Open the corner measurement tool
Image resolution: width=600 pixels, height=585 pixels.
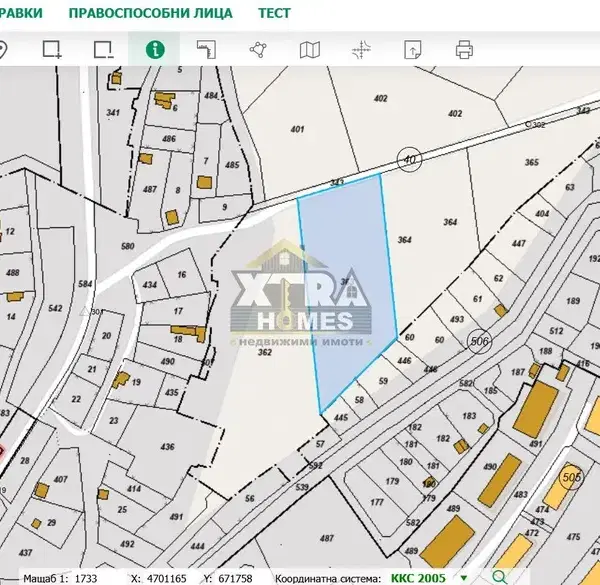point(207,50)
